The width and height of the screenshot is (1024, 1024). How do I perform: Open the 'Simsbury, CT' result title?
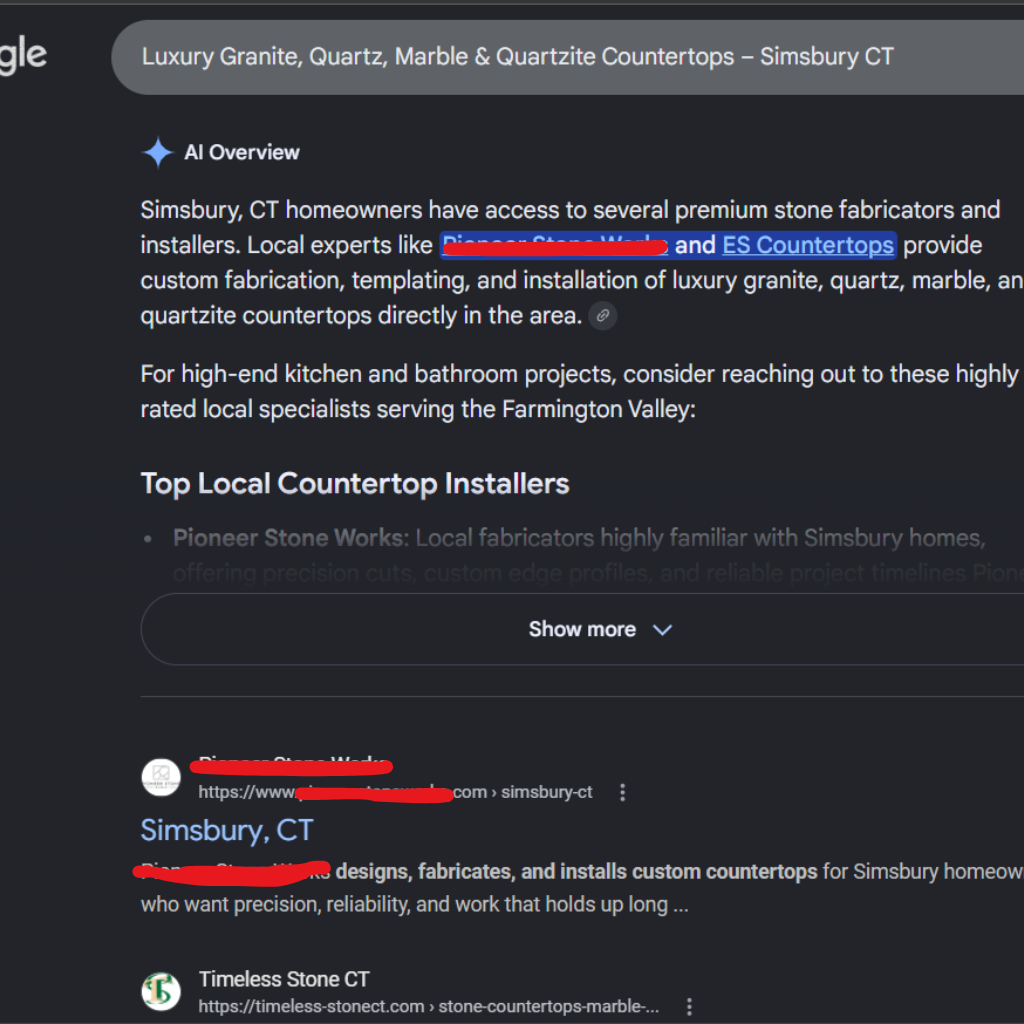click(x=227, y=830)
